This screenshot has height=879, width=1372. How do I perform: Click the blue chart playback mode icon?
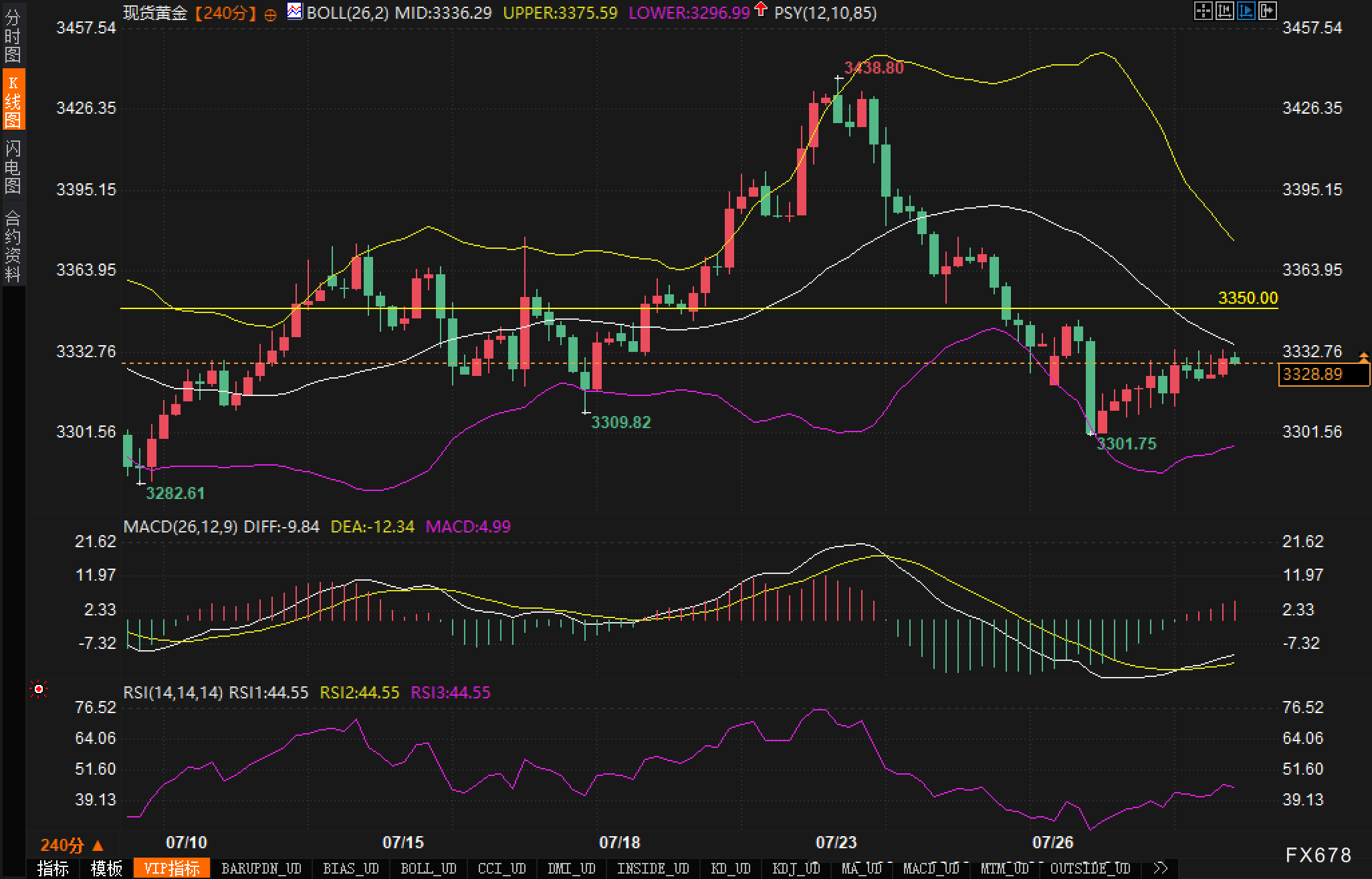(x=1246, y=11)
